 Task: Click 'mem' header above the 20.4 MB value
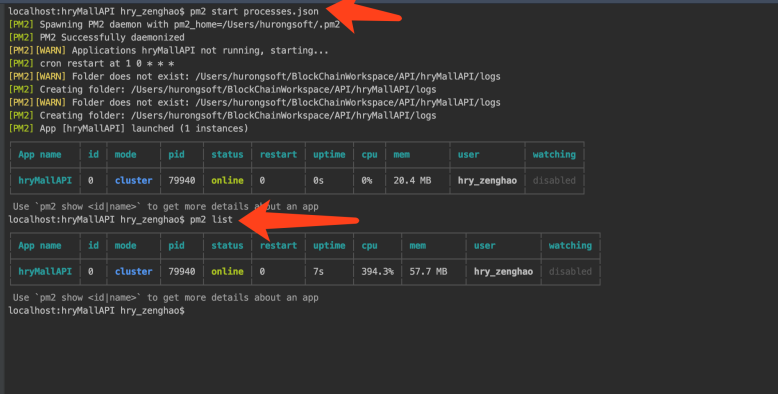click(401, 154)
